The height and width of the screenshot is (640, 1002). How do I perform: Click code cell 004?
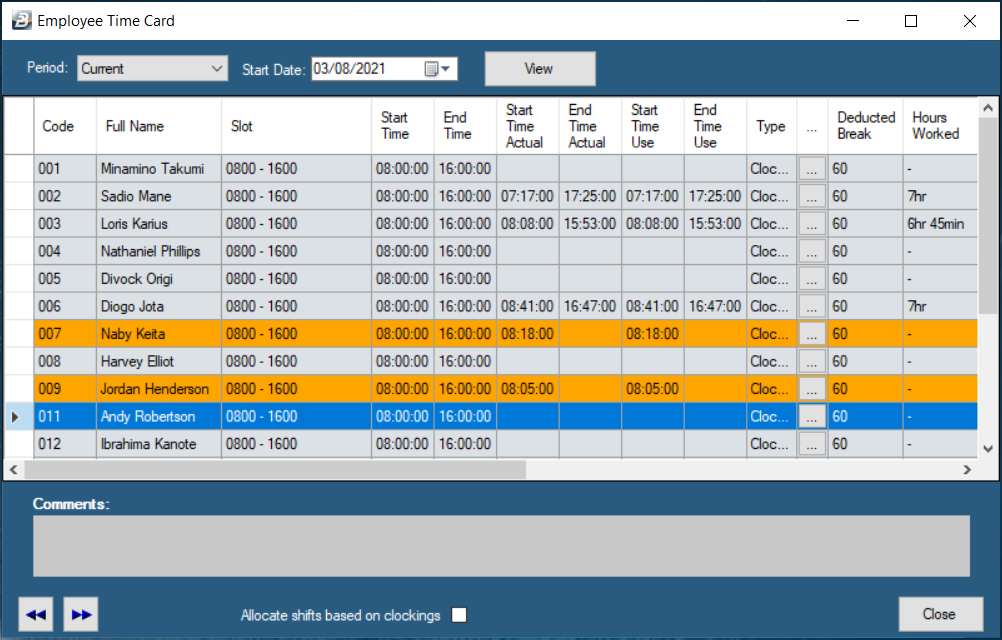(65, 252)
